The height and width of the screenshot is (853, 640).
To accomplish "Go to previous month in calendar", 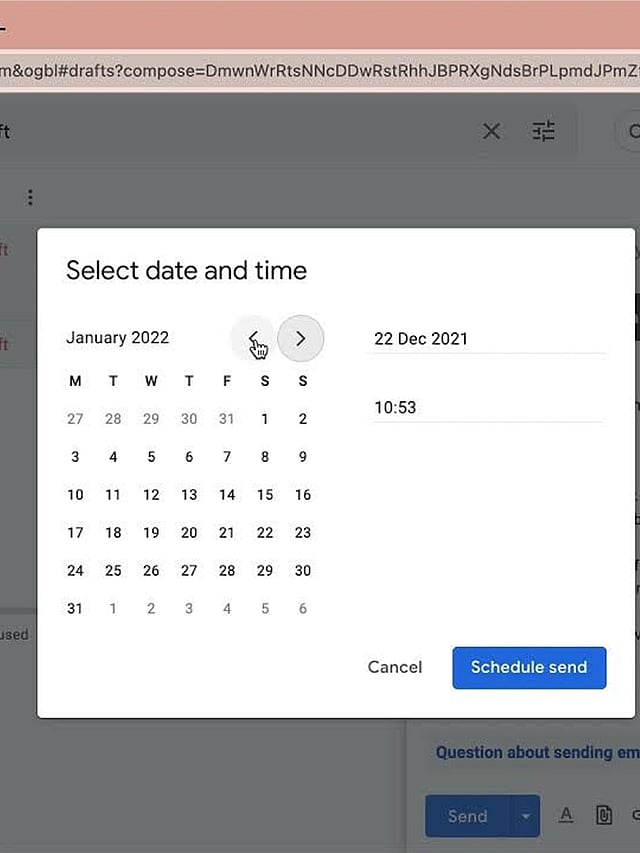I will pos(254,339).
